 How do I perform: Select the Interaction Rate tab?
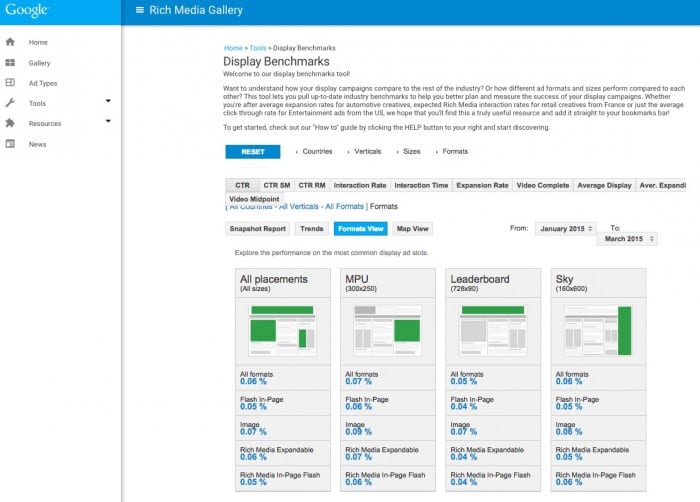tap(360, 185)
